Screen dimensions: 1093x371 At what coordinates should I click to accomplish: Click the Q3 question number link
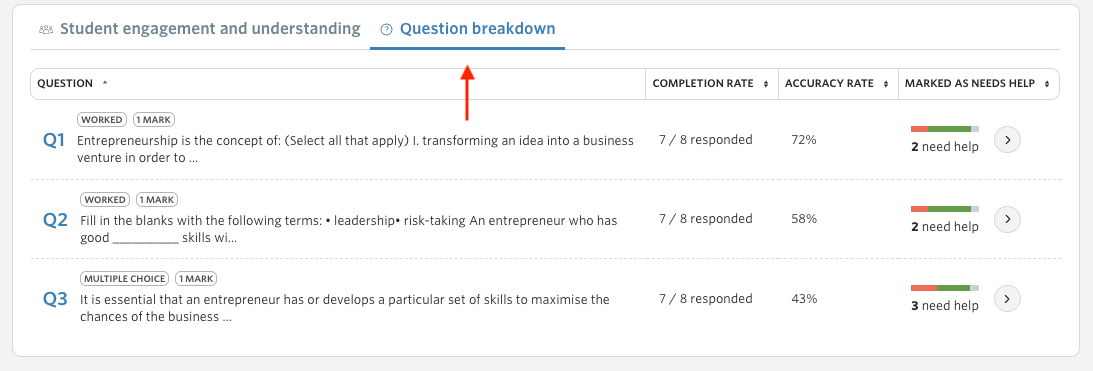[55, 300]
